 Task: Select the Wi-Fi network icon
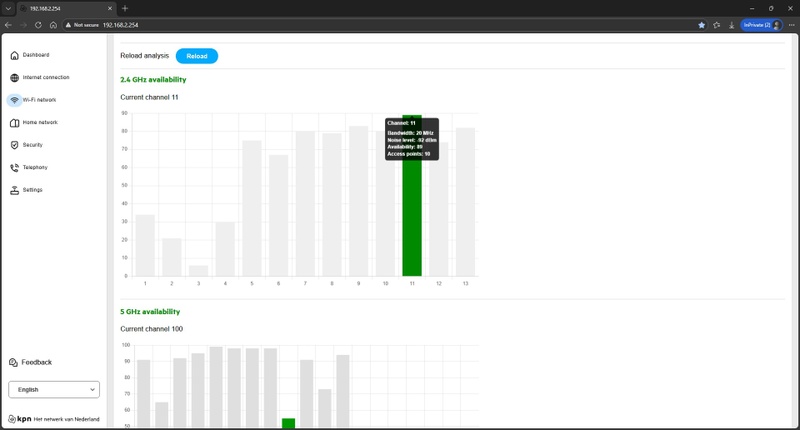(x=14, y=100)
